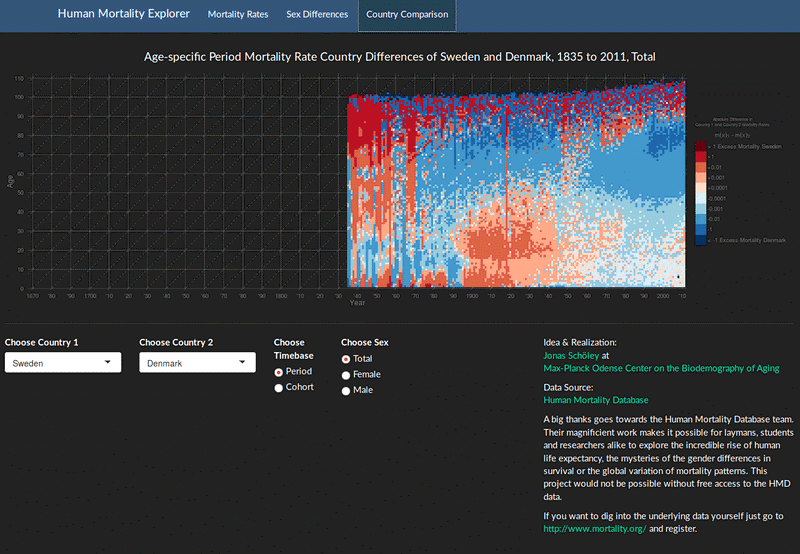800x554 pixels.
Task: Click the Choose Timebase label
Action: [x=293, y=349]
